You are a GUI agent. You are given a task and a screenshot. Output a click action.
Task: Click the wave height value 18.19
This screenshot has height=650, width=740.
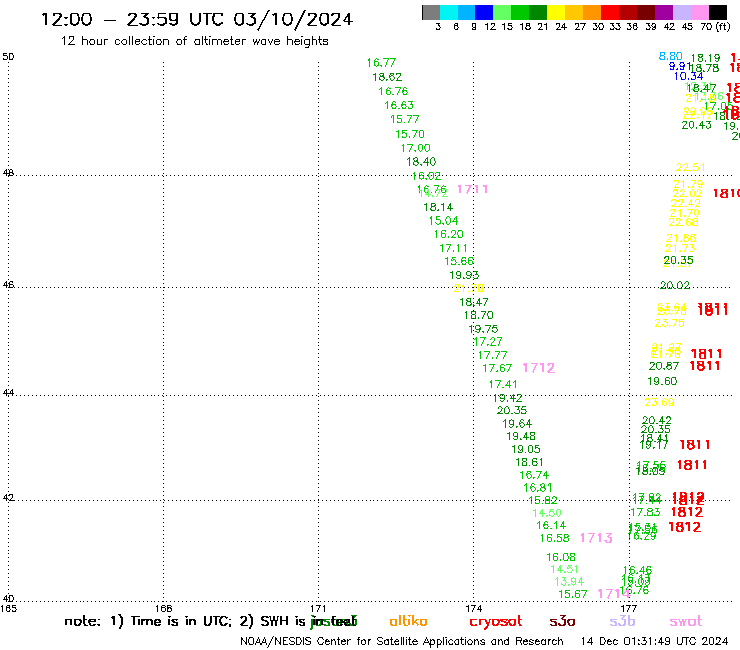tap(706, 58)
